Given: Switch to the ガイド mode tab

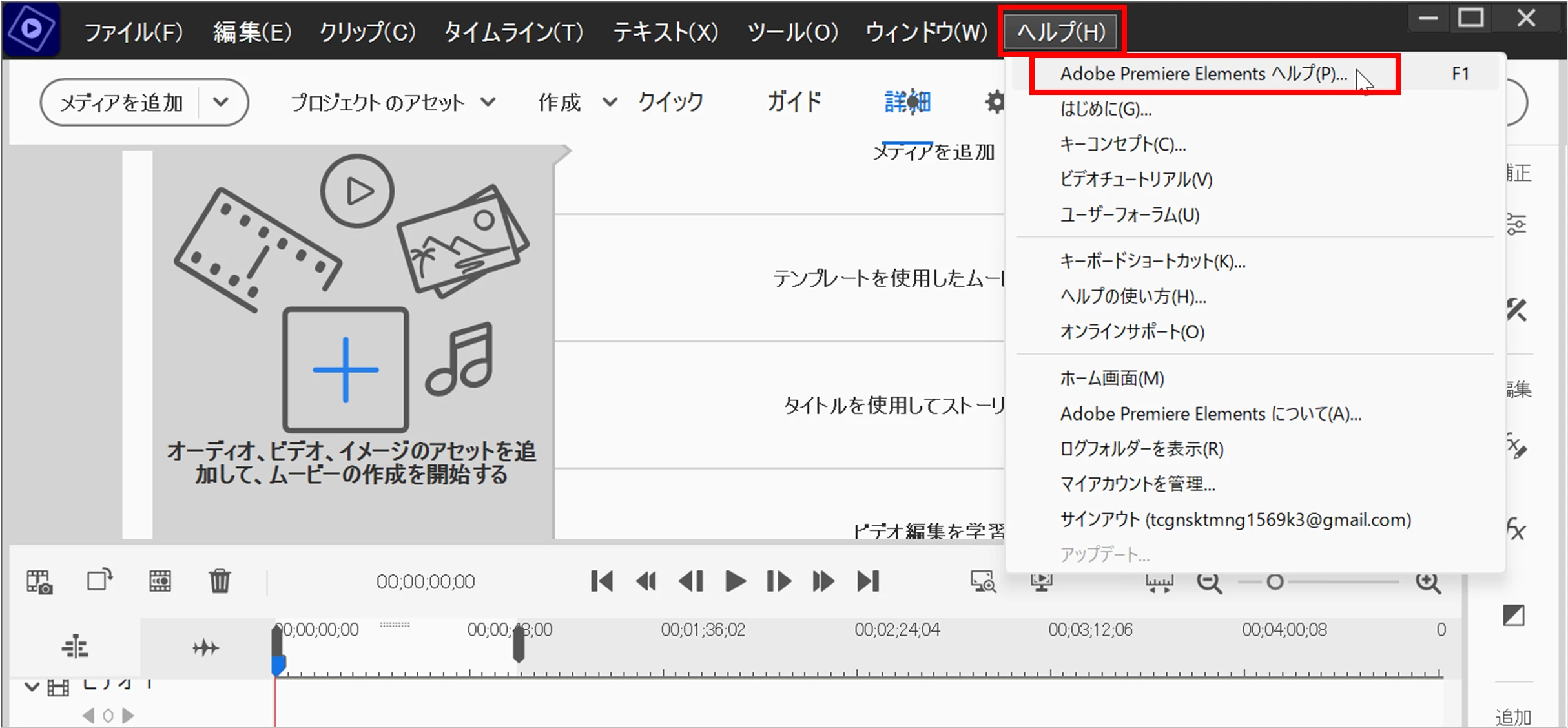Looking at the screenshot, I should pos(794,102).
